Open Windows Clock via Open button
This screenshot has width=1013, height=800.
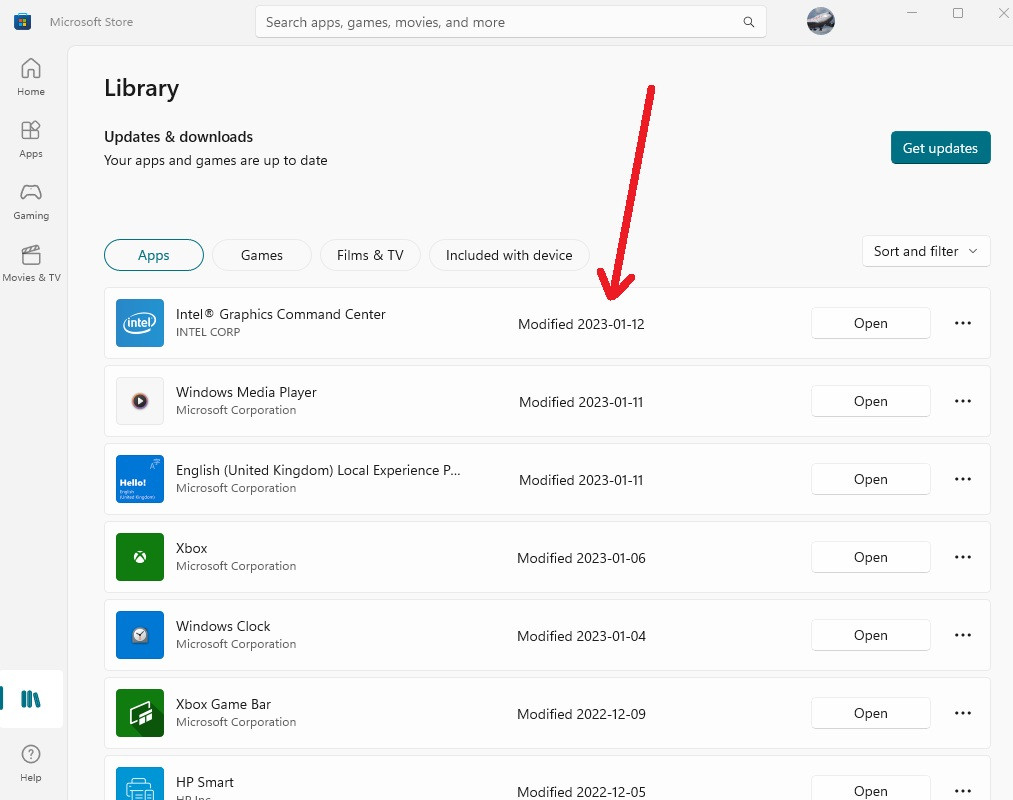pos(870,635)
